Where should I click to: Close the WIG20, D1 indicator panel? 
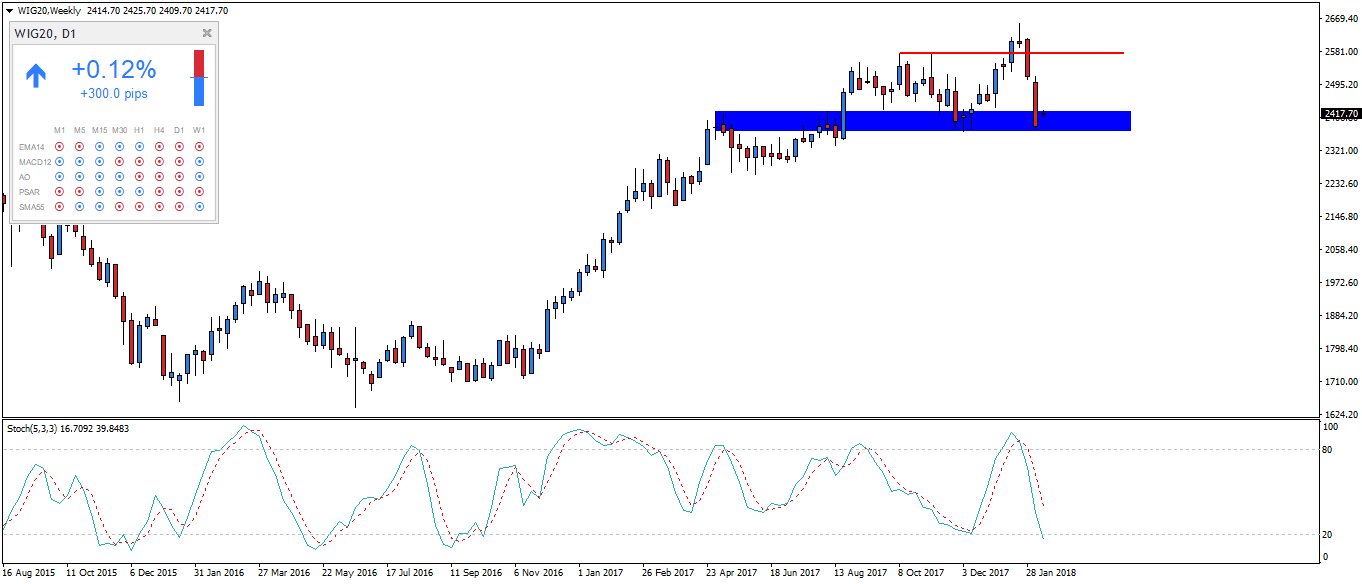207,33
